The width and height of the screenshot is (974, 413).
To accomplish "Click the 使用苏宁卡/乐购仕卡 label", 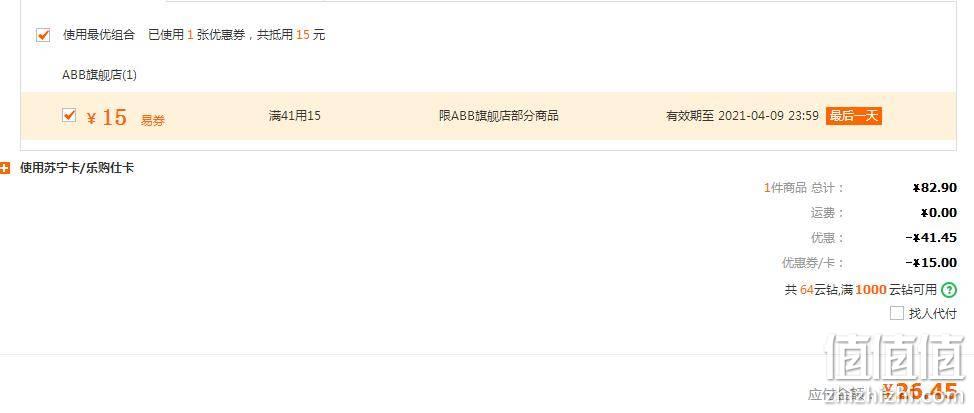I will 77,168.
